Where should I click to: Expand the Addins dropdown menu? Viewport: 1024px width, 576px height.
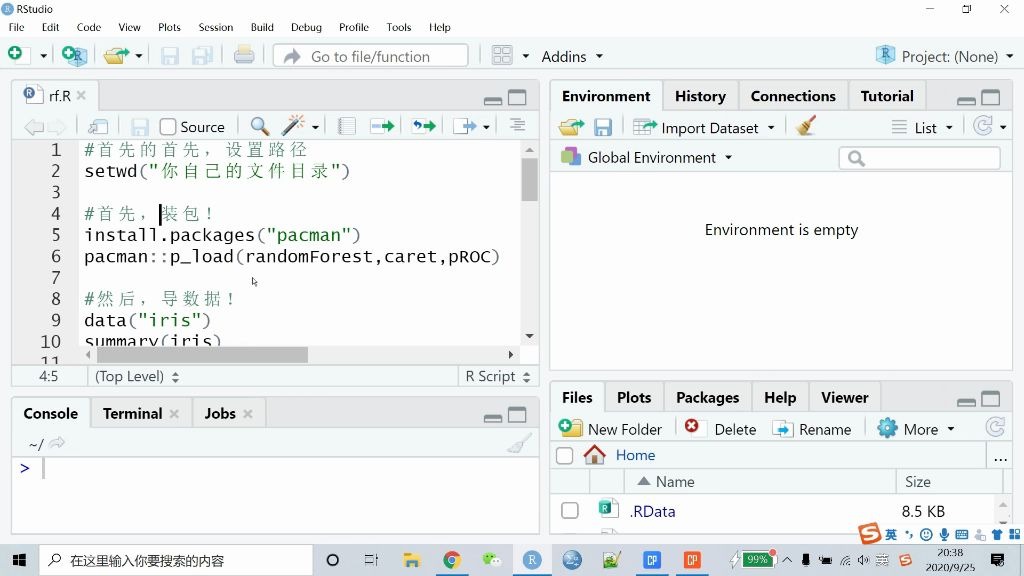572,56
